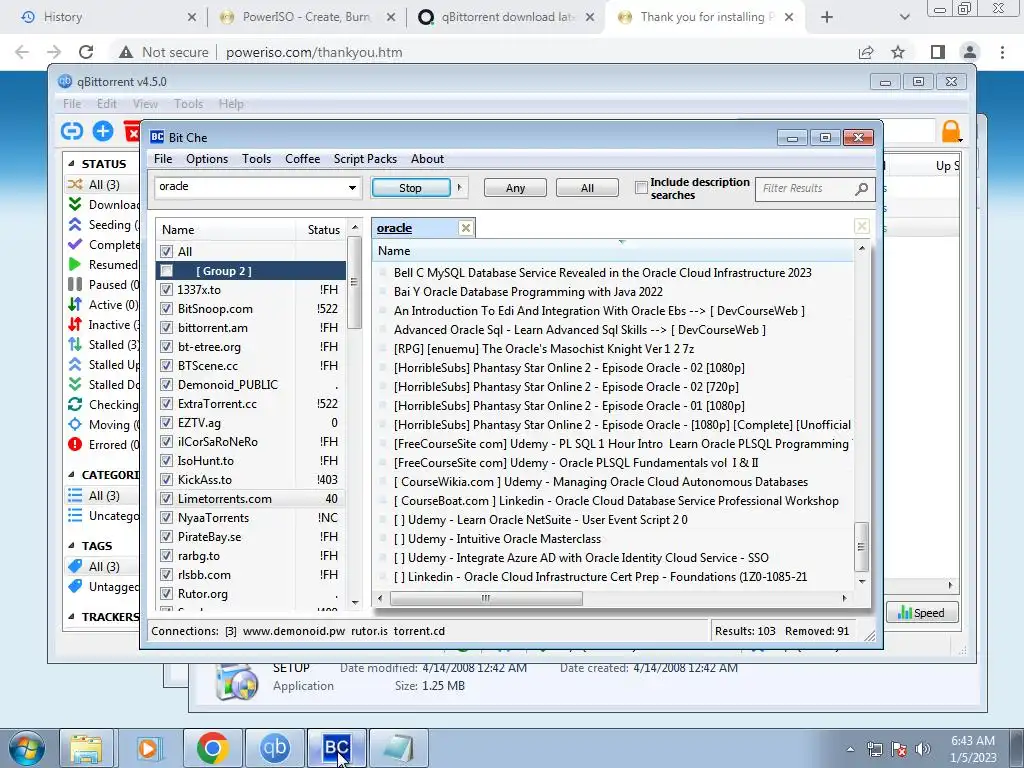Click the qBittorrent add torrent file plus icon

click(103, 131)
